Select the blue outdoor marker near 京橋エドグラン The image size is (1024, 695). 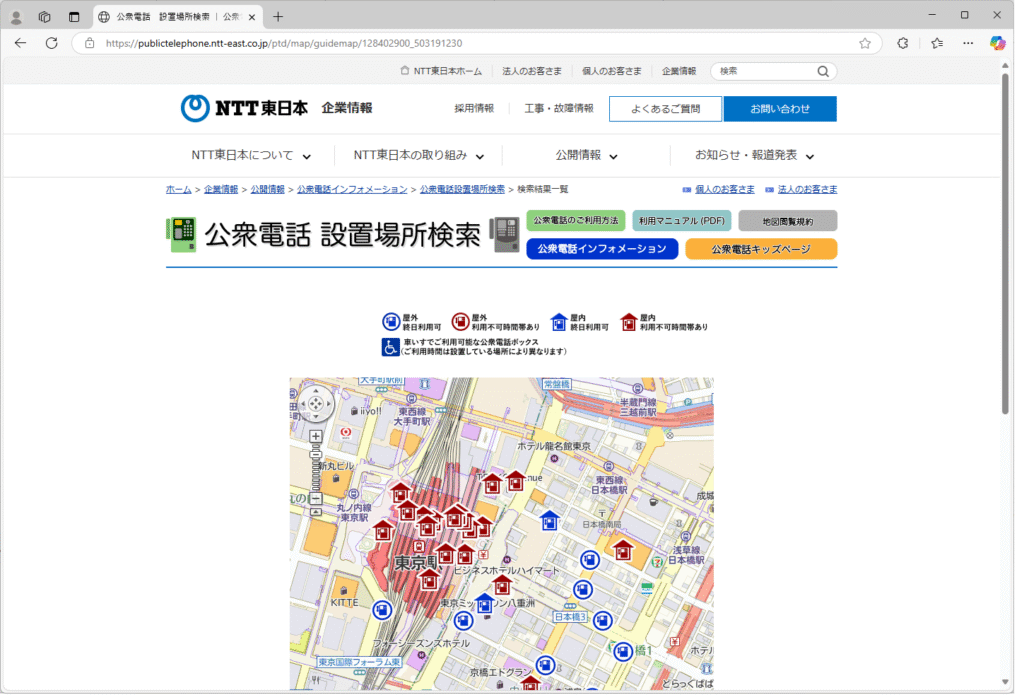click(545, 665)
